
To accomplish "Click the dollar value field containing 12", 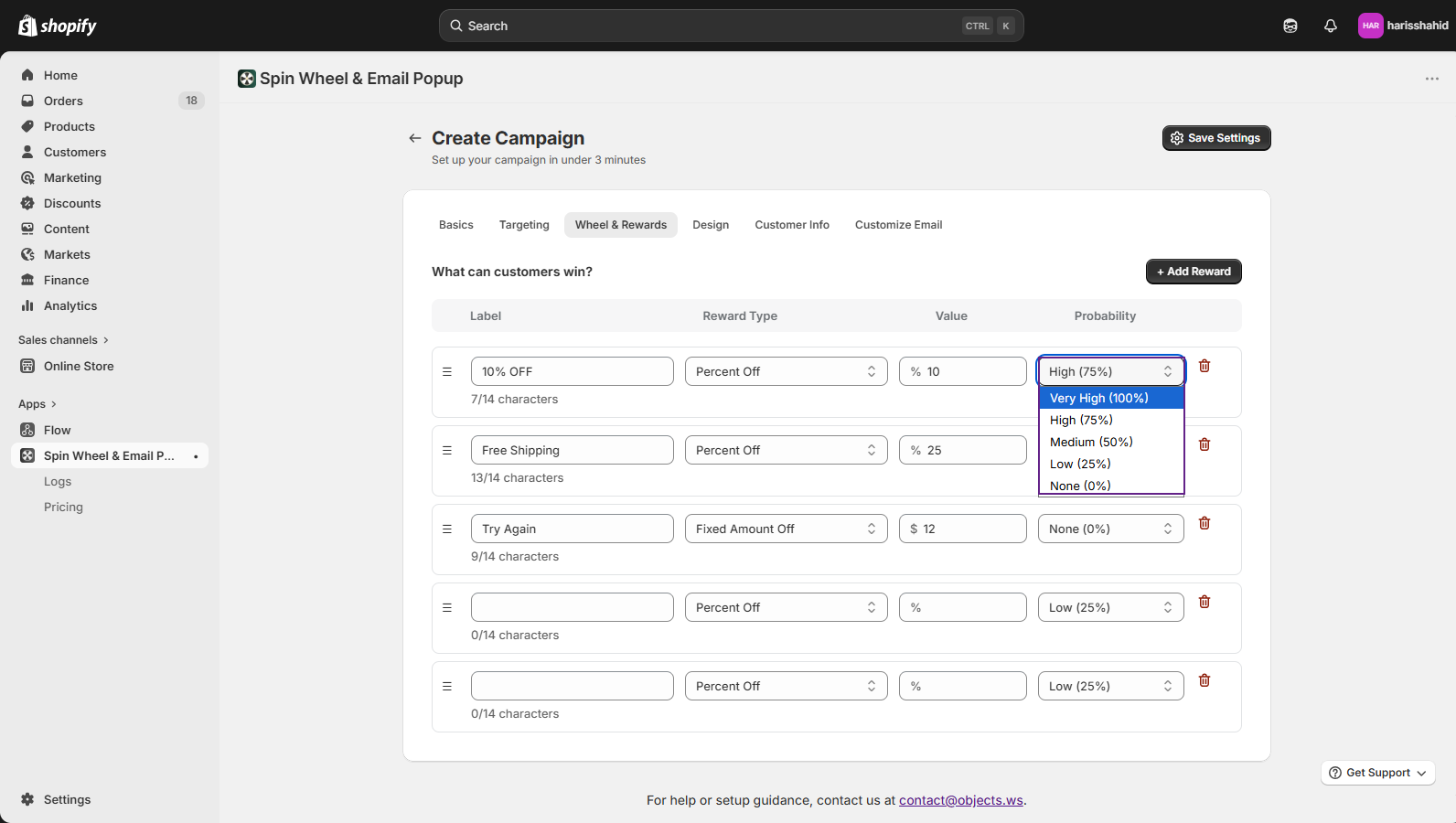I will coord(963,529).
